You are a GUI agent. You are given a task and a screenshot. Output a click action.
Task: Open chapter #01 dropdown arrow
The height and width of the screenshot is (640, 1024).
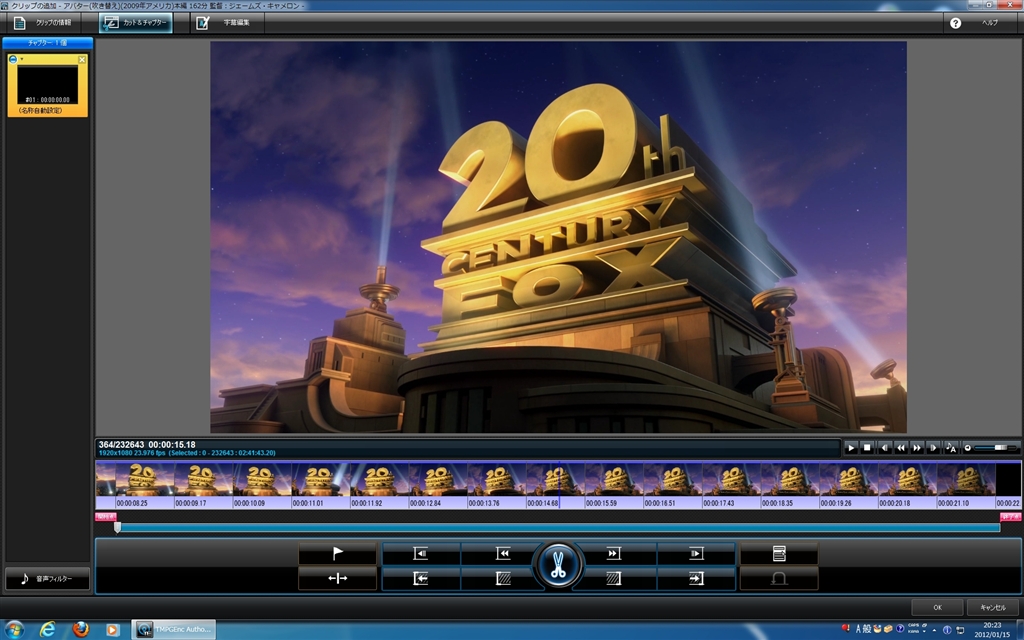22,59
